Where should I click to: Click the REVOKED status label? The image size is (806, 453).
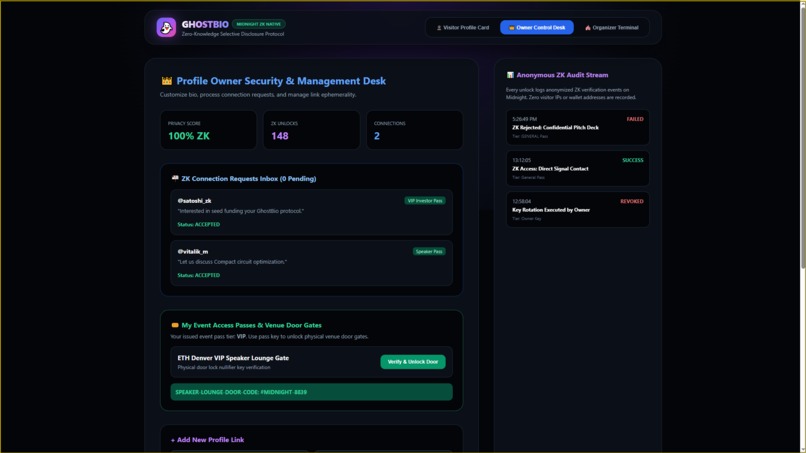tap(632, 202)
